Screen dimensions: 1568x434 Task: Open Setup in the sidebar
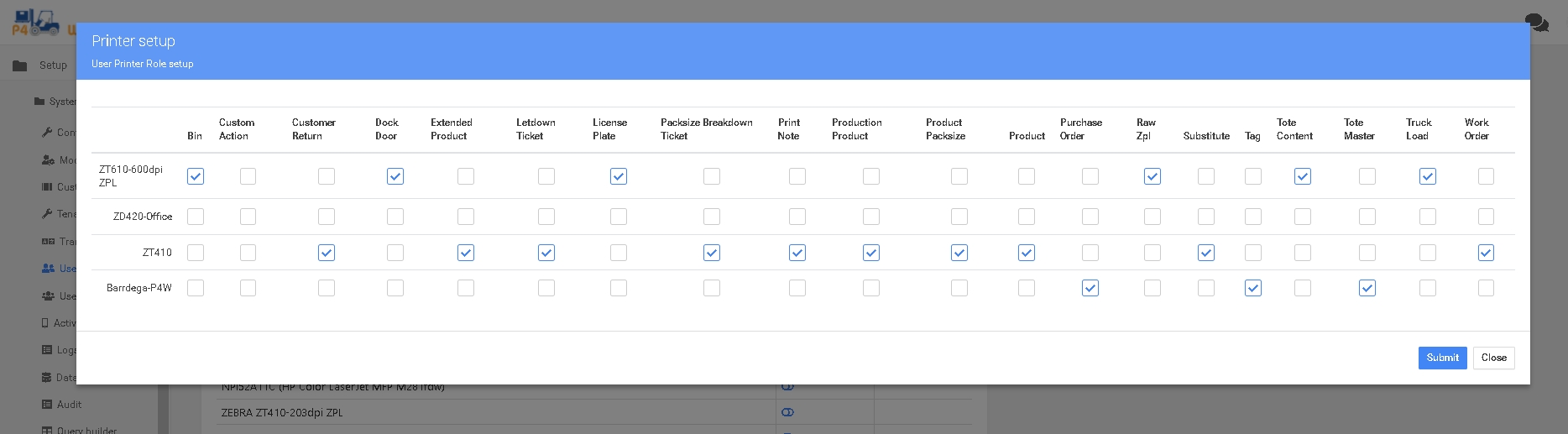(x=53, y=65)
